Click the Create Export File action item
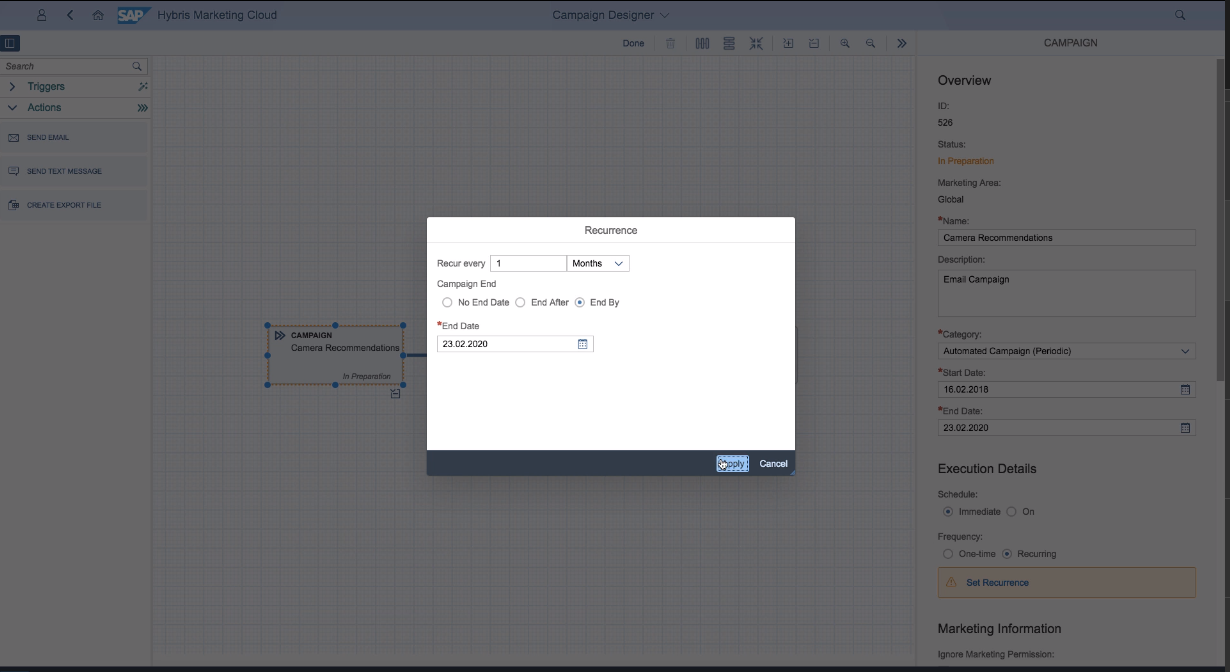This screenshot has height=672, width=1230. pos(74,205)
